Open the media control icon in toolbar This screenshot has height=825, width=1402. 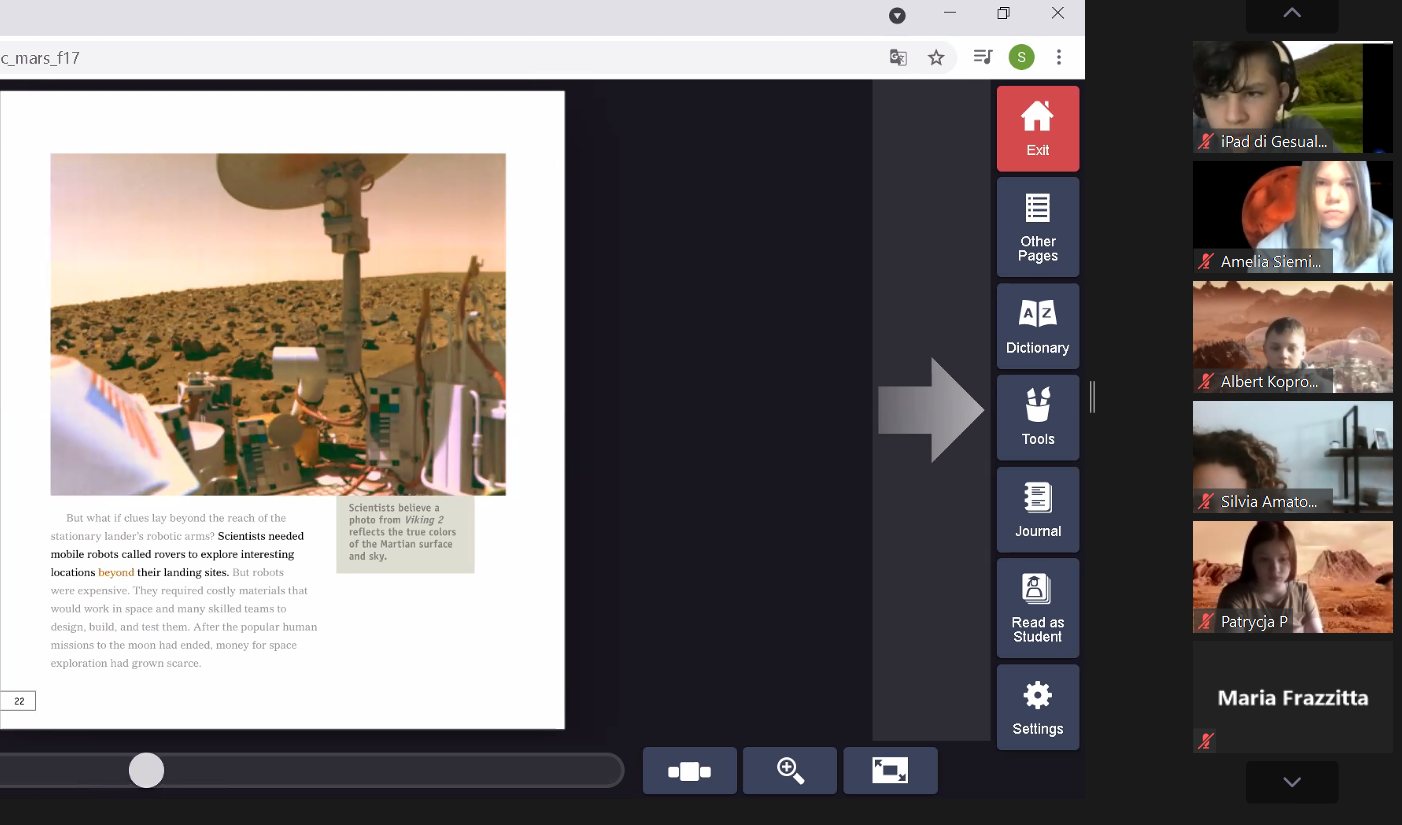pyautogui.click(x=982, y=58)
